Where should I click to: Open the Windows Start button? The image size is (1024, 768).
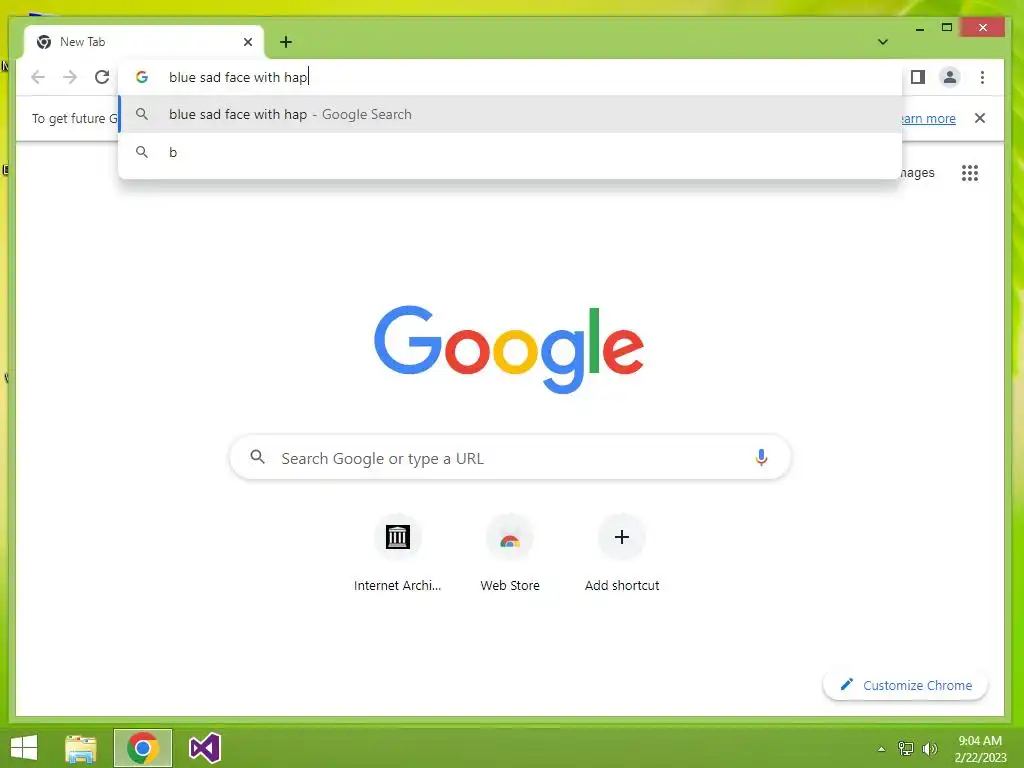(x=24, y=747)
